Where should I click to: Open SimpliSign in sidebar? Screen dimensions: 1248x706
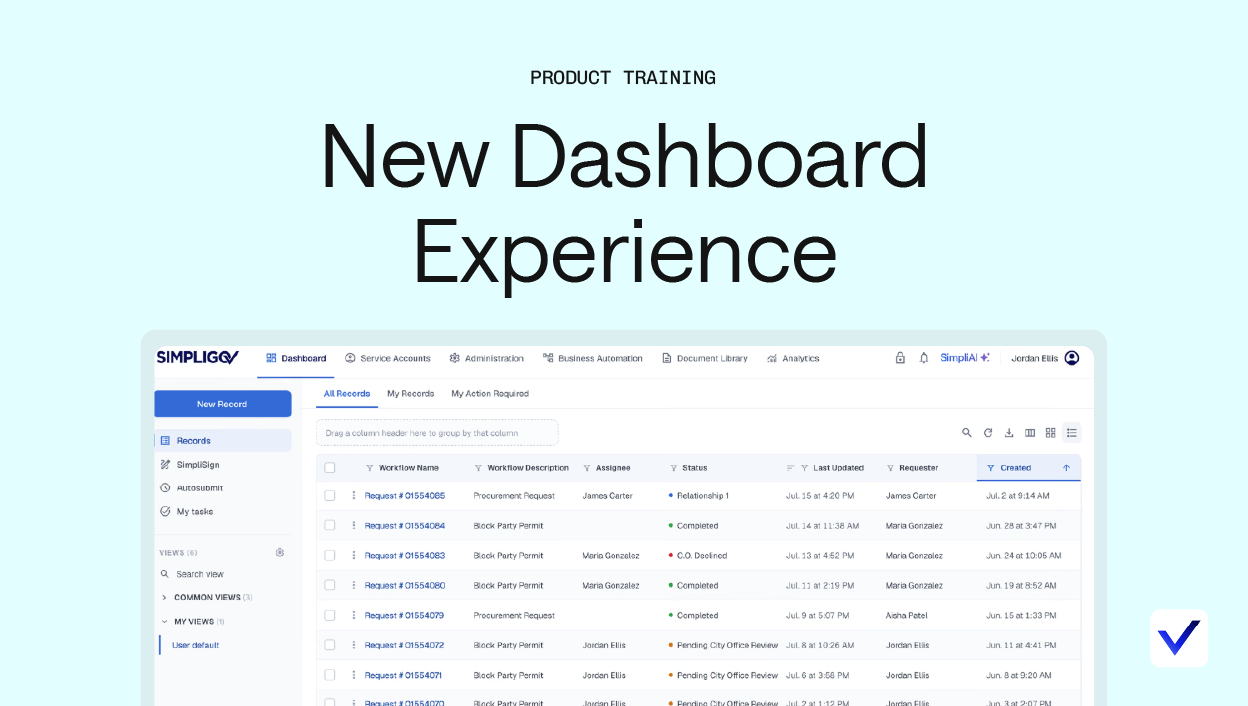click(190, 464)
